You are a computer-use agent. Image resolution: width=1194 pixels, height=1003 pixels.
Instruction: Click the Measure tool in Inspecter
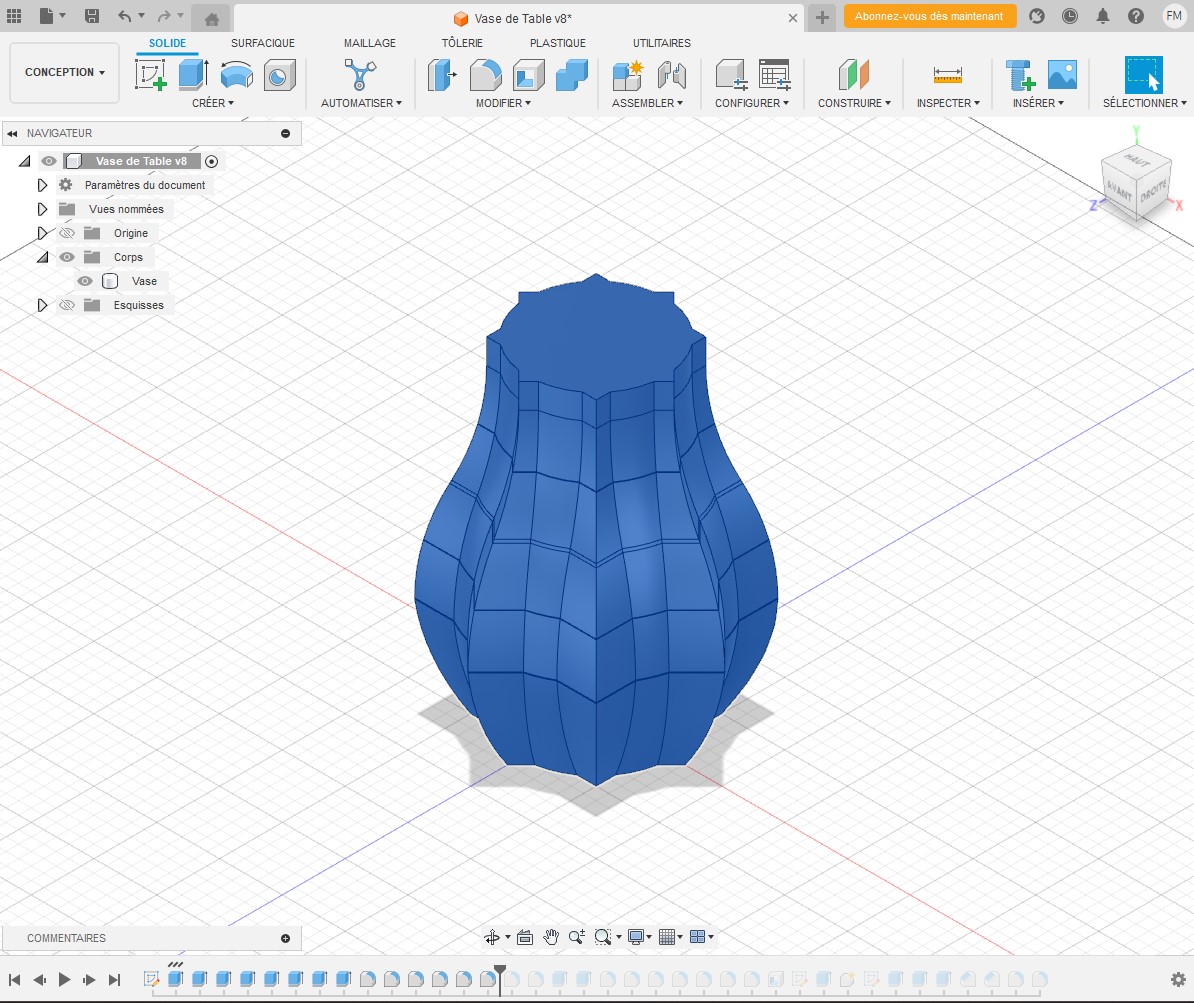pyautogui.click(x=947, y=75)
